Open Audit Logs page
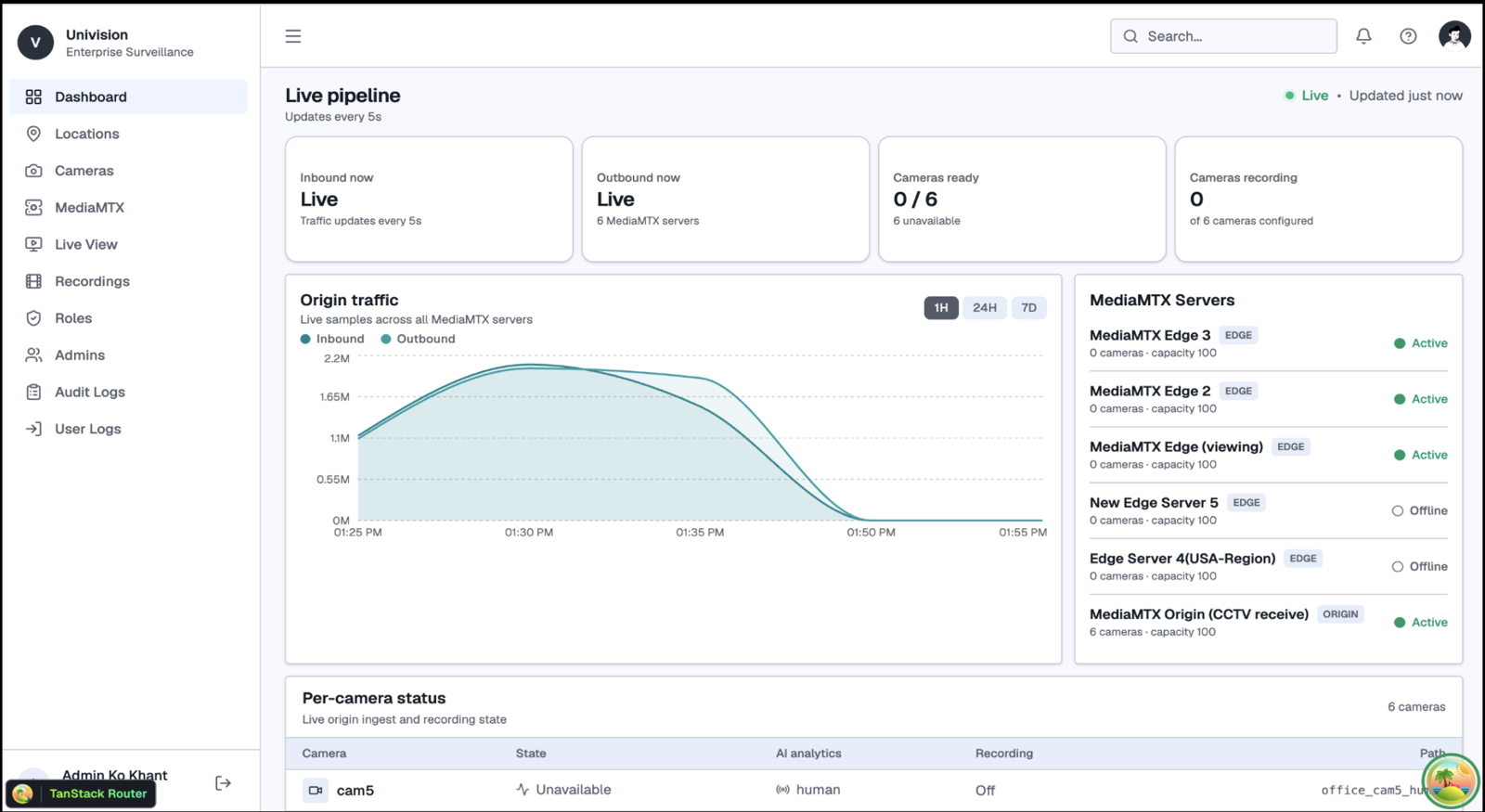The width and height of the screenshot is (1485, 812). [x=128, y=392]
